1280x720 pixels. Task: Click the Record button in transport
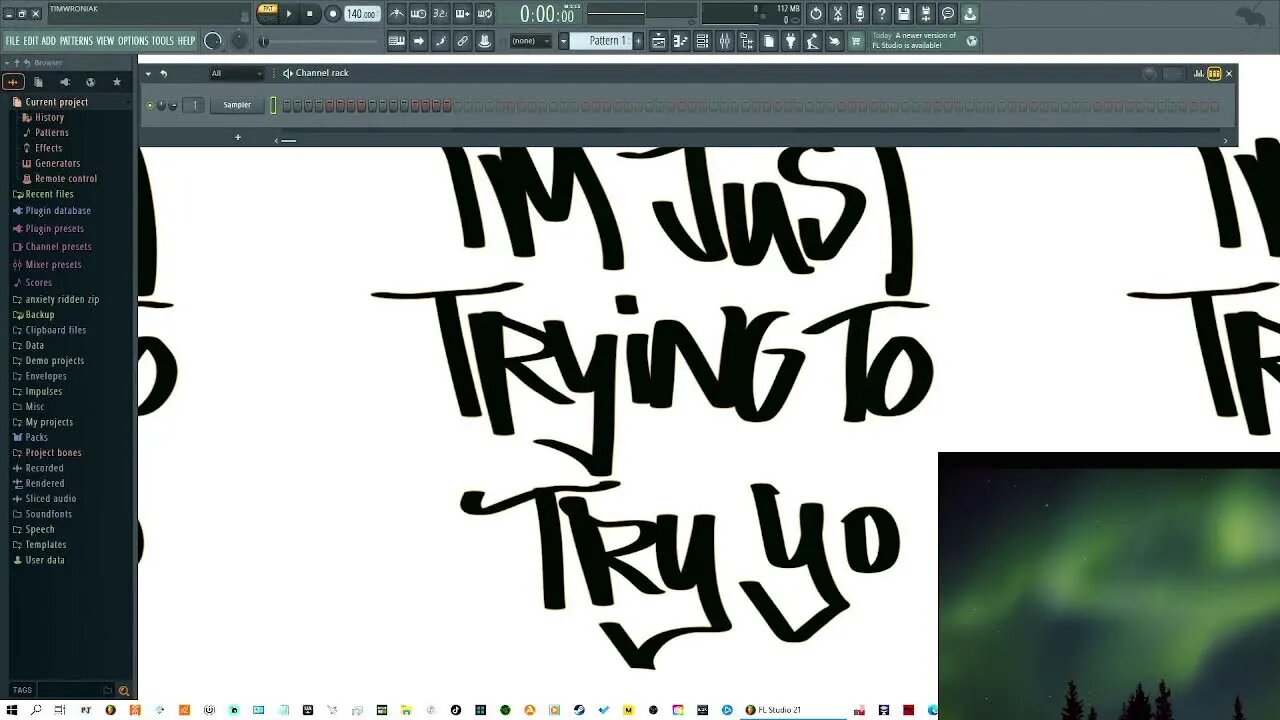(x=332, y=14)
